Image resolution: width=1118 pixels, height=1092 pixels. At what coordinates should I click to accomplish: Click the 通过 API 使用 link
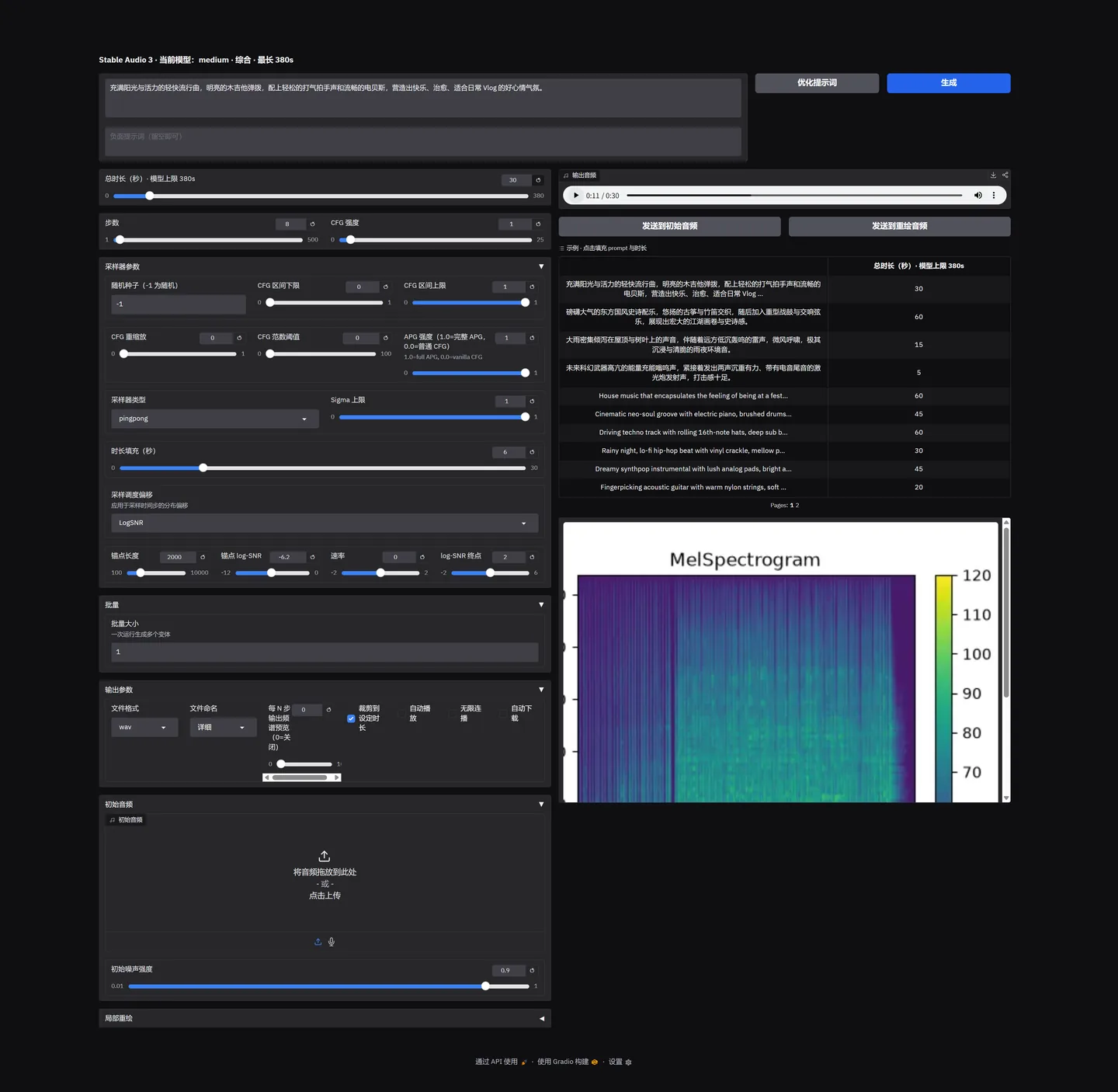coord(501,1062)
